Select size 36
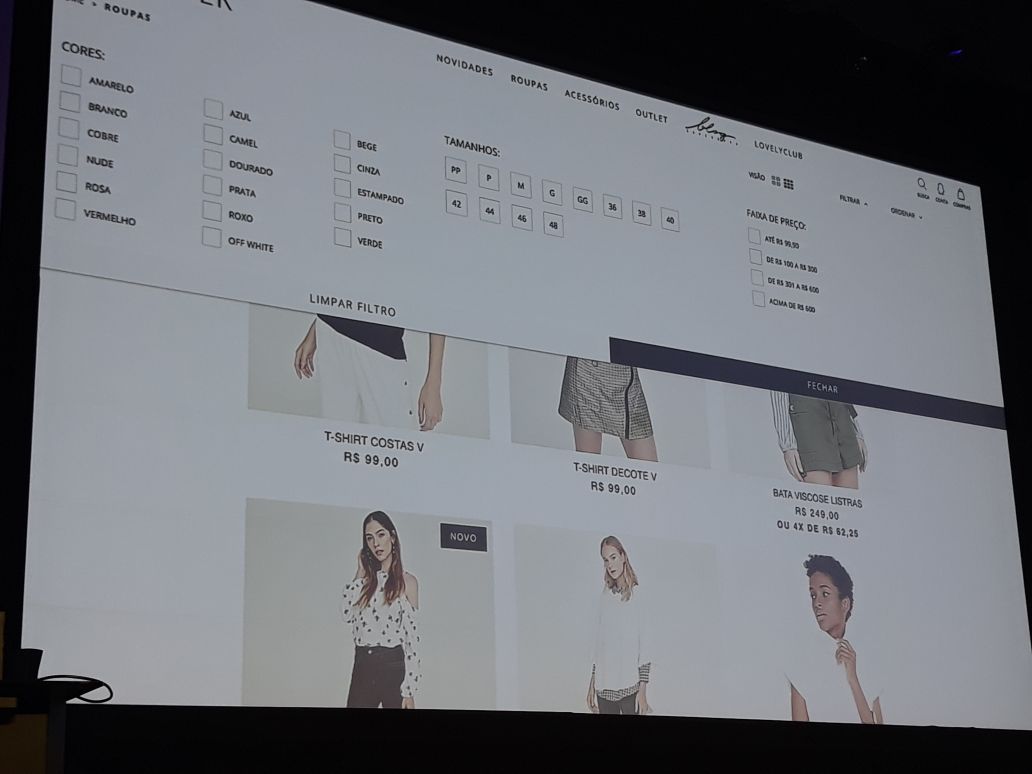The width and height of the screenshot is (1032, 774). pos(613,207)
